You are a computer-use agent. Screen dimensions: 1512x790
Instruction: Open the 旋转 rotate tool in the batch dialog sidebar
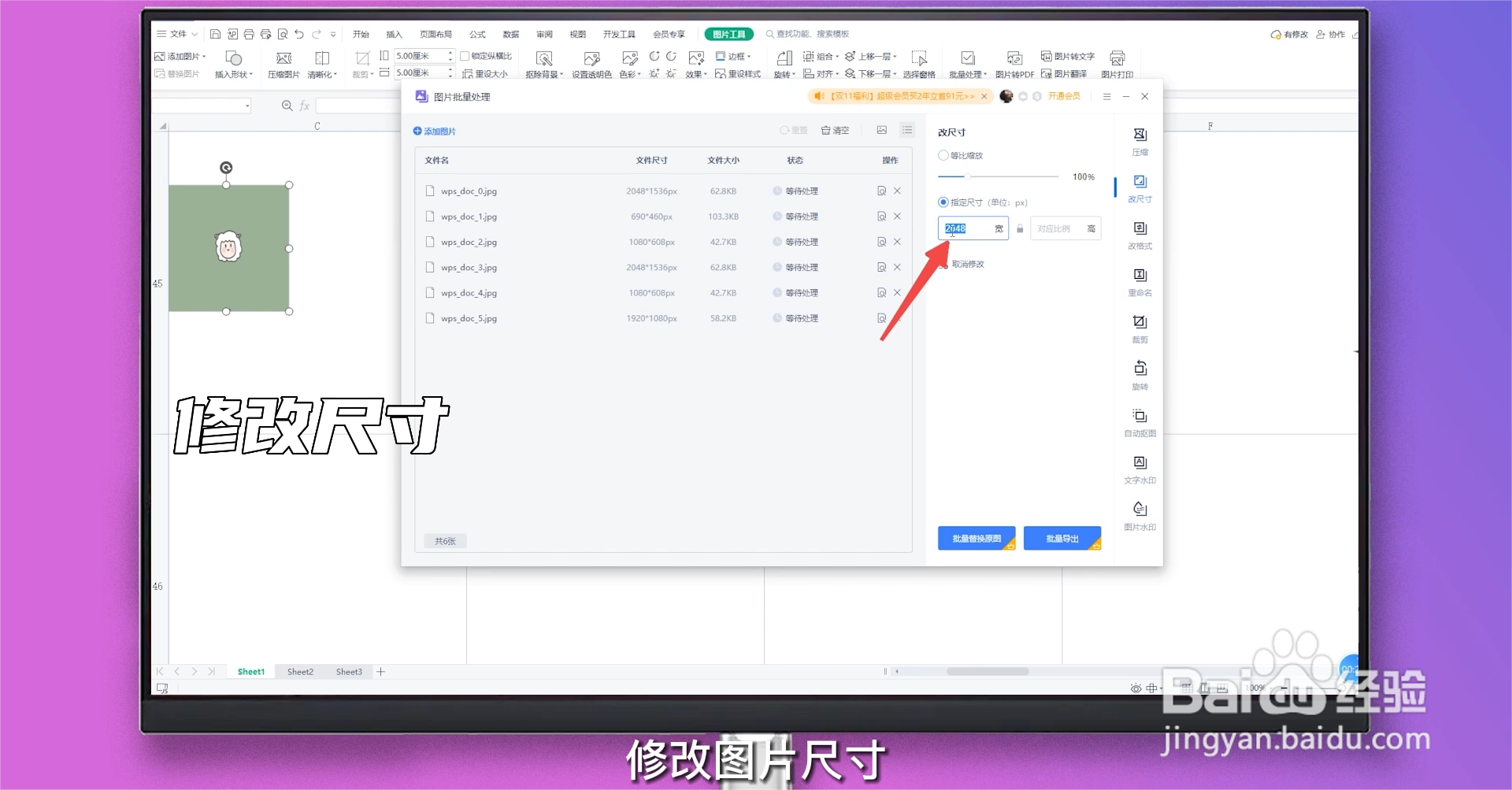point(1140,375)
